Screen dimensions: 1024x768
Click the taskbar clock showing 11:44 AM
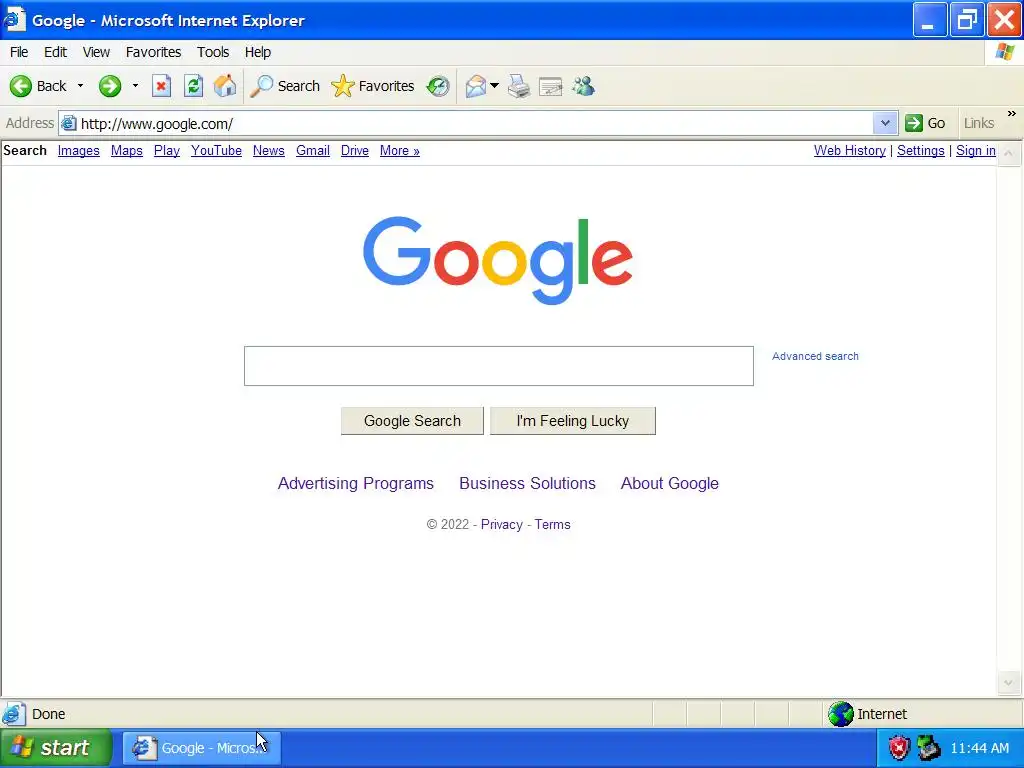pos(980,748)
